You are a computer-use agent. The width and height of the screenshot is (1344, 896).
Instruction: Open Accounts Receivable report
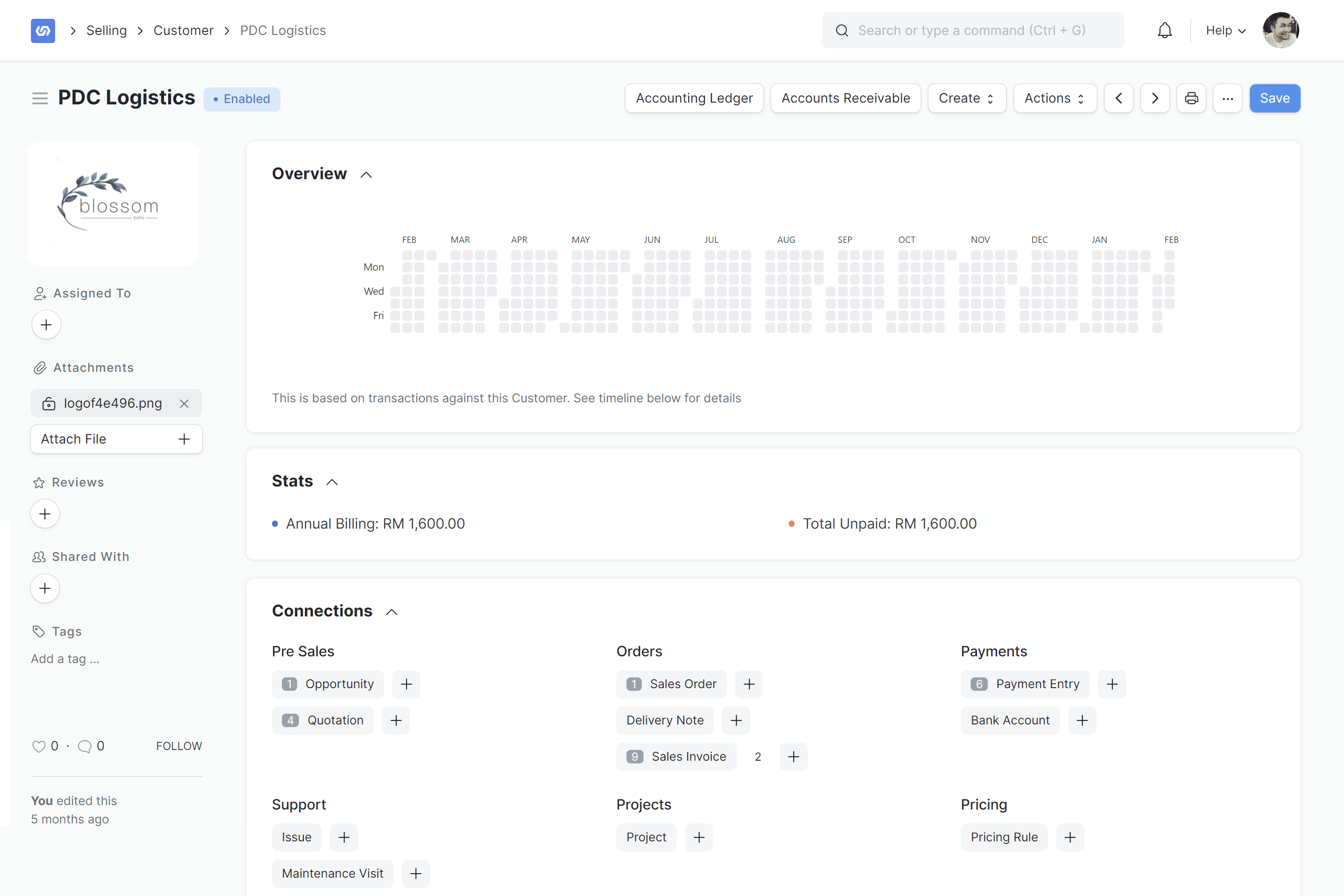click(846, 98)
